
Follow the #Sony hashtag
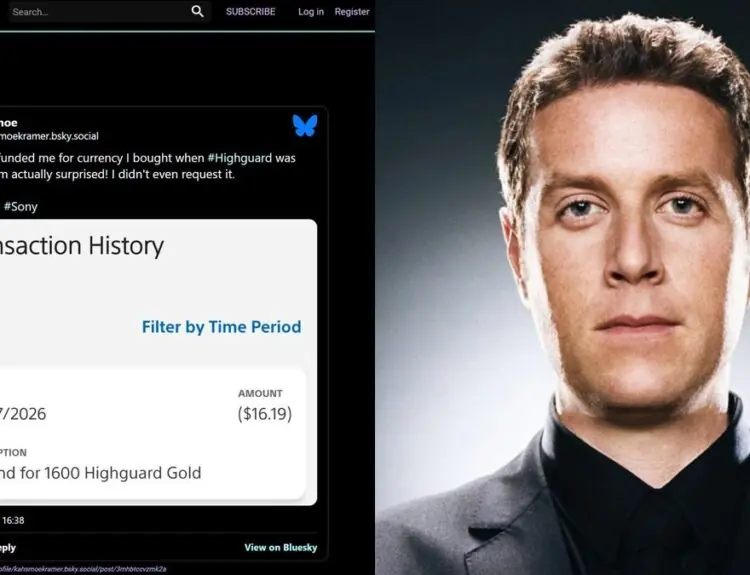[x=21, y=207]
